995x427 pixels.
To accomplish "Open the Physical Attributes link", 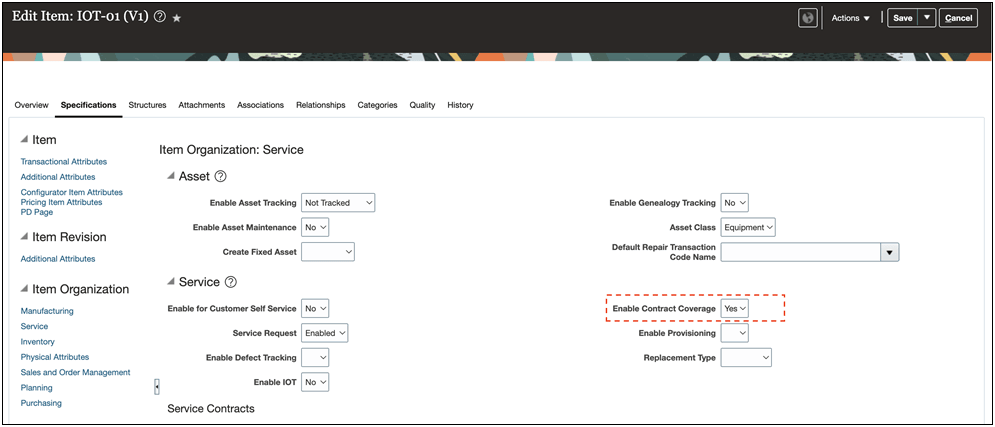I will click(x=55, y=357).
